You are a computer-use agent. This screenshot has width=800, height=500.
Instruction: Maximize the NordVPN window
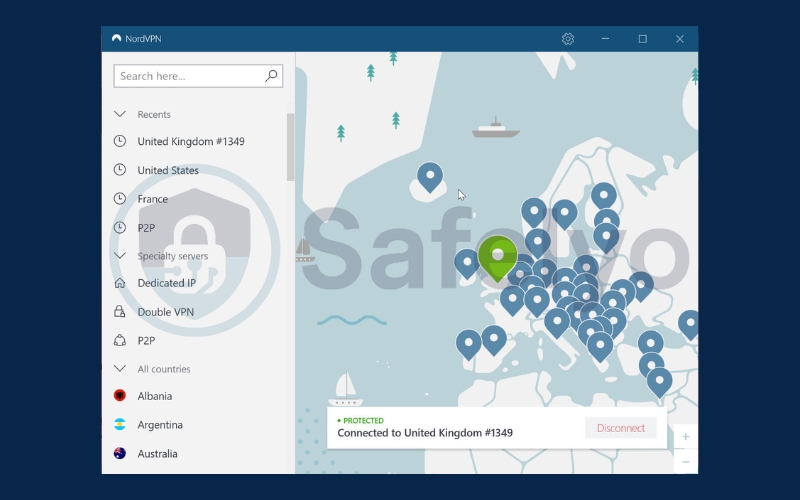click(642, 39)
